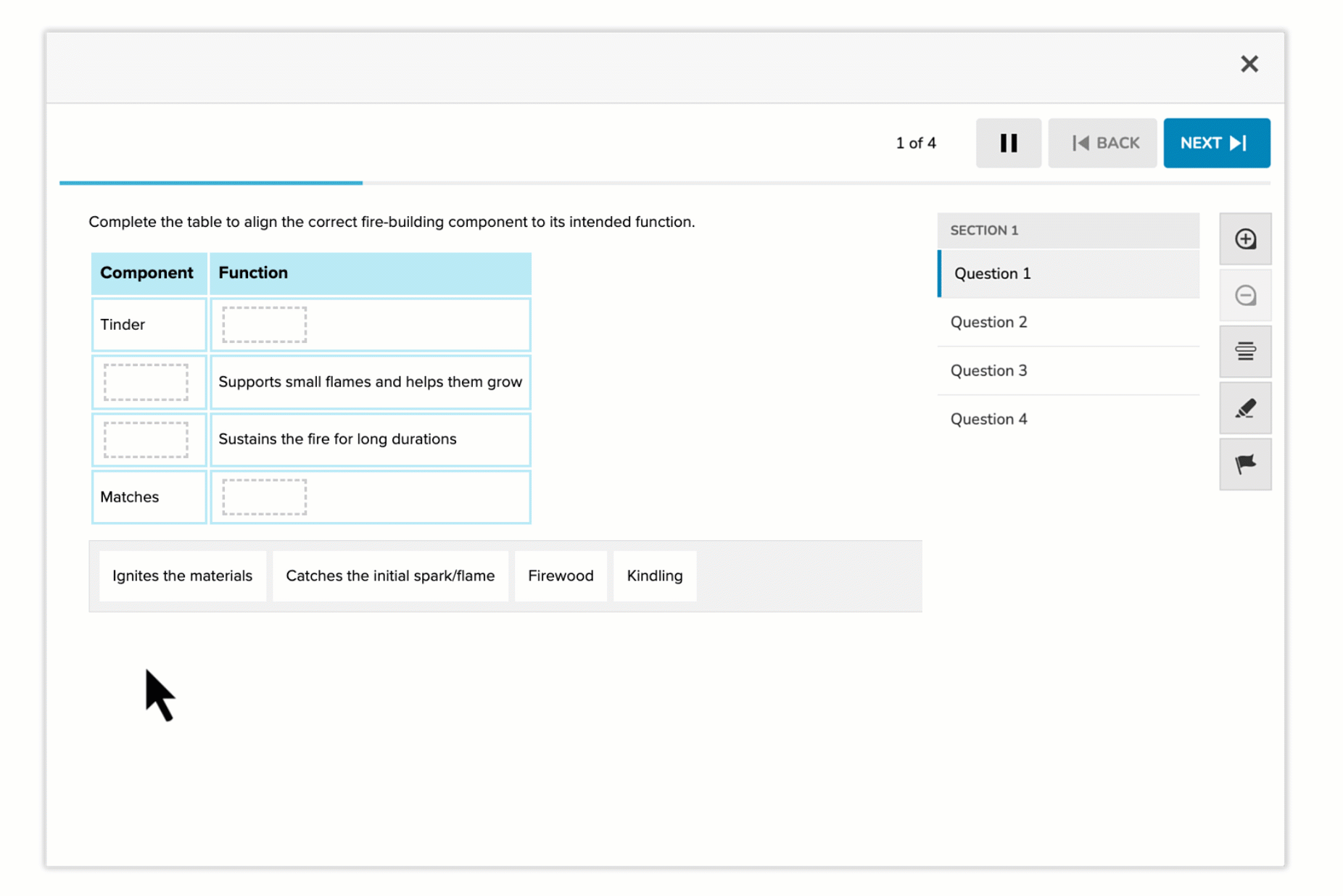Jump to Question 3 in section list
Screen dimensions: 1343x896
tap(1068, 370)
